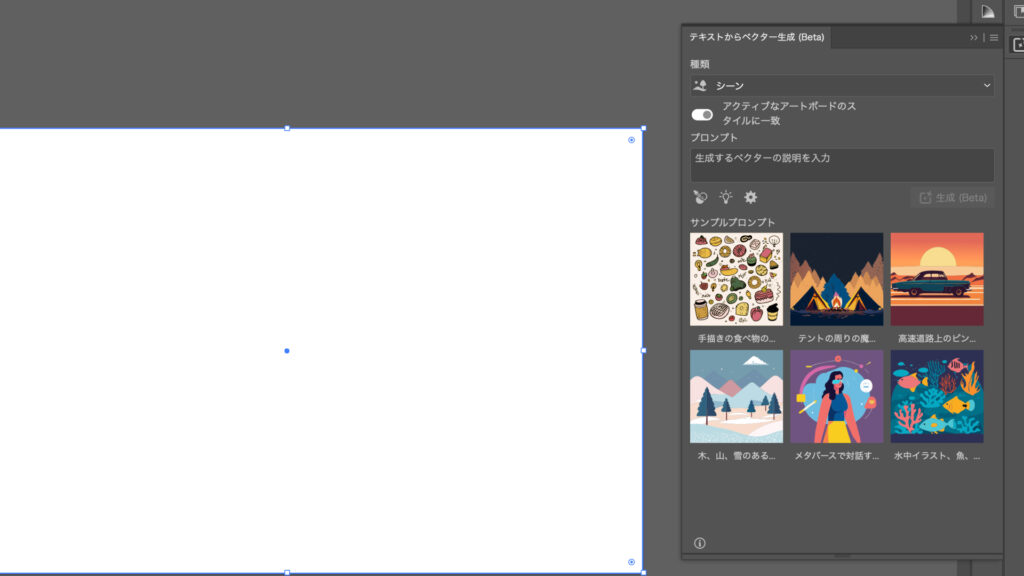Click the hand-drawn food sample prompt
The width and height of the screenshot is (1024, 576).
pyautogui.click(x=736, y=278)
